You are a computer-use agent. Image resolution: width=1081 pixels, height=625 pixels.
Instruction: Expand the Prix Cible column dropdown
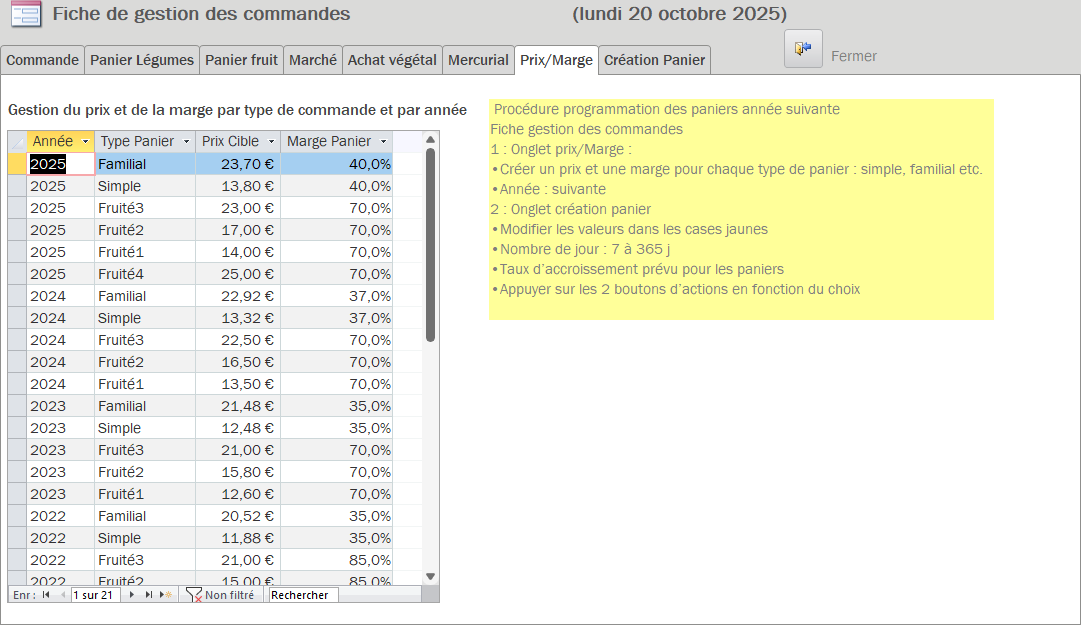270,142
